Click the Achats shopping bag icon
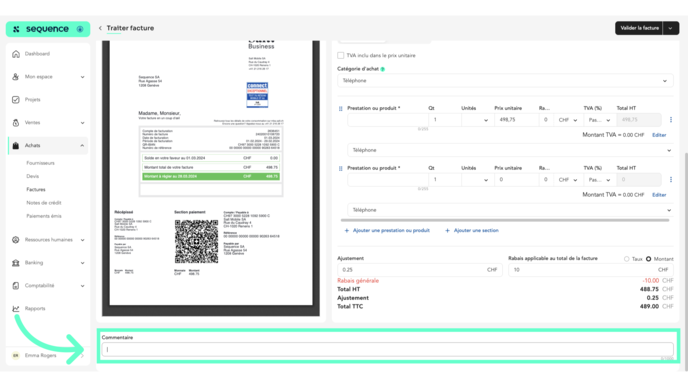The width and height of the screenshot is (688, 387). coord(16,146)
